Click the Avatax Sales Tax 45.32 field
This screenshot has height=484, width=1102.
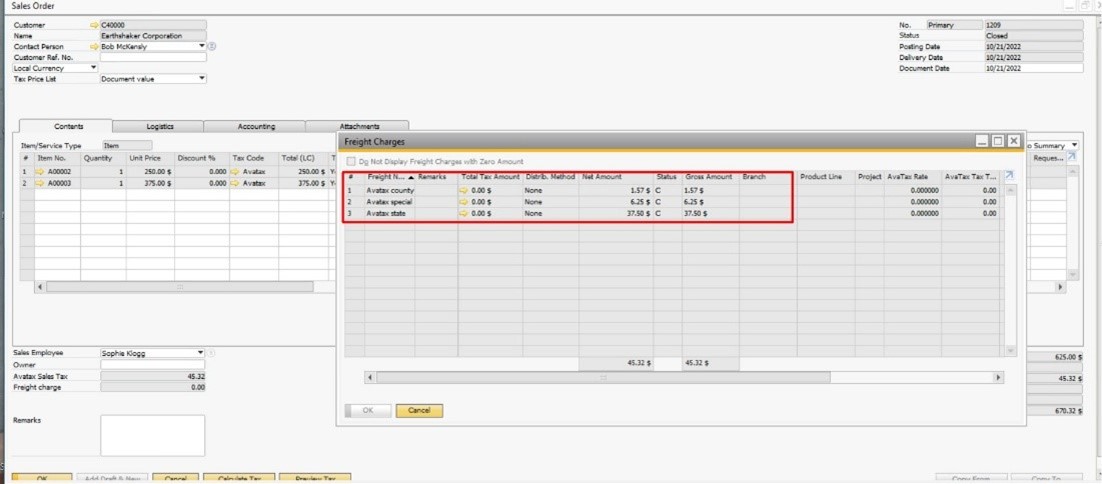click(153, 376)
